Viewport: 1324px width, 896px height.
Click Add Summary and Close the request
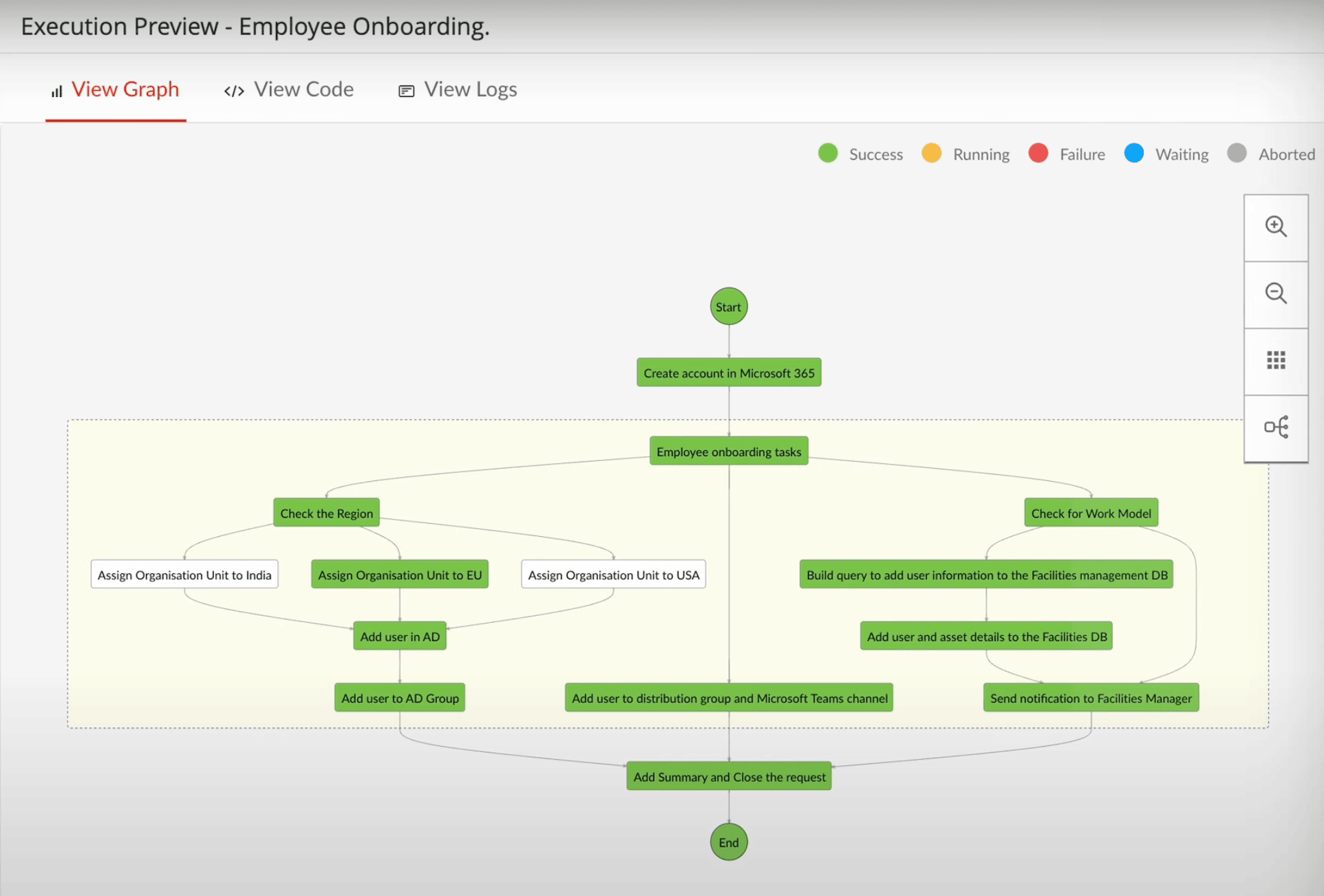tap(728, 776)
